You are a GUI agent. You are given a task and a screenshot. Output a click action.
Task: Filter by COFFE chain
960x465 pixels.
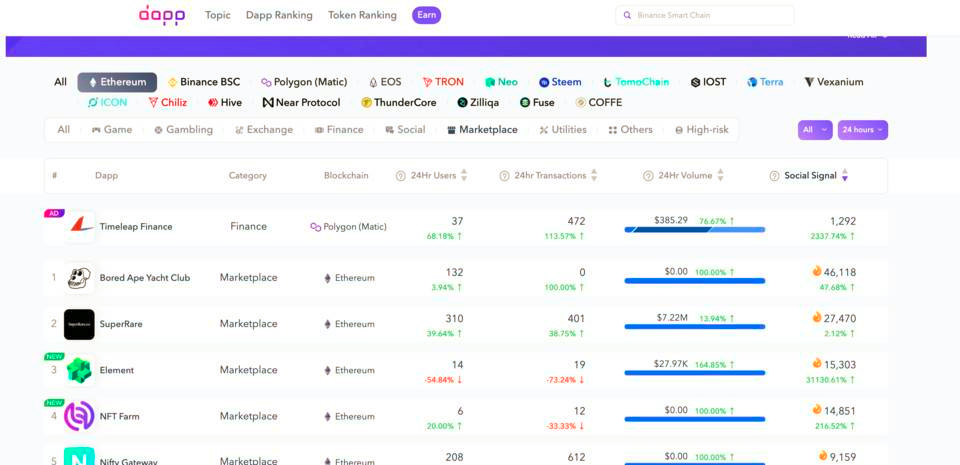pos(599,103)
